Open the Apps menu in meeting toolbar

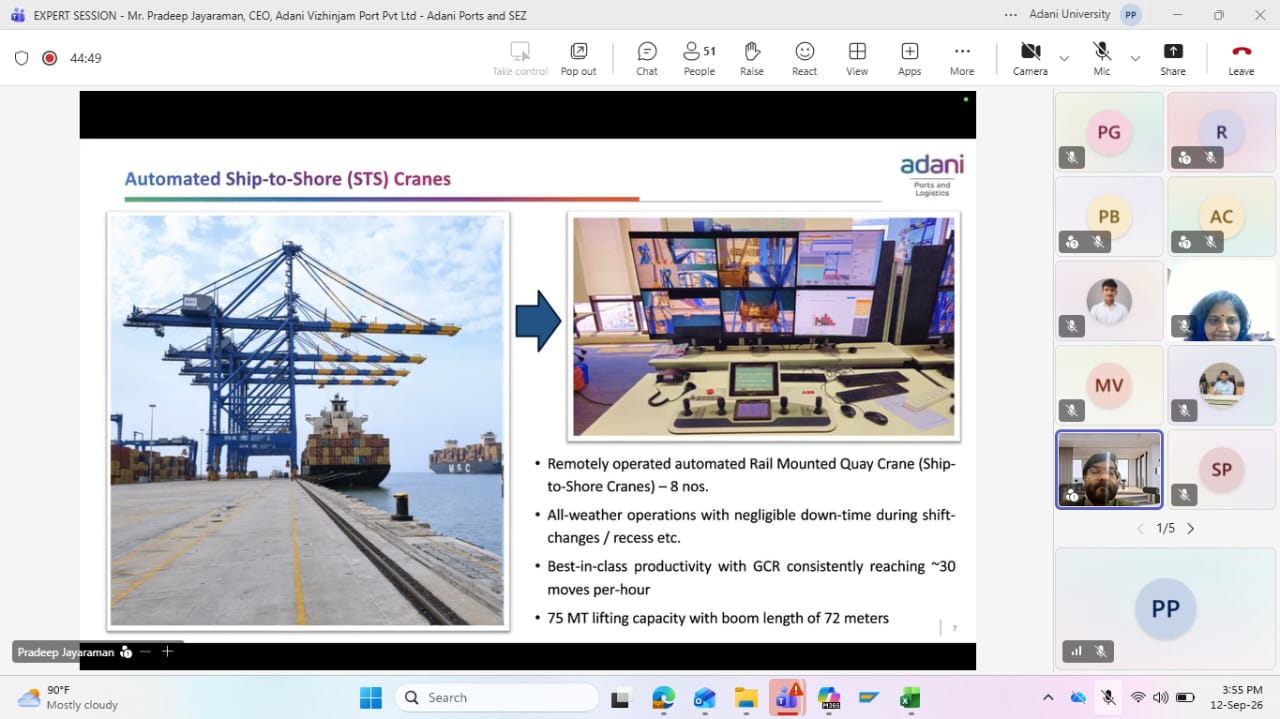[x=909, y=58]
